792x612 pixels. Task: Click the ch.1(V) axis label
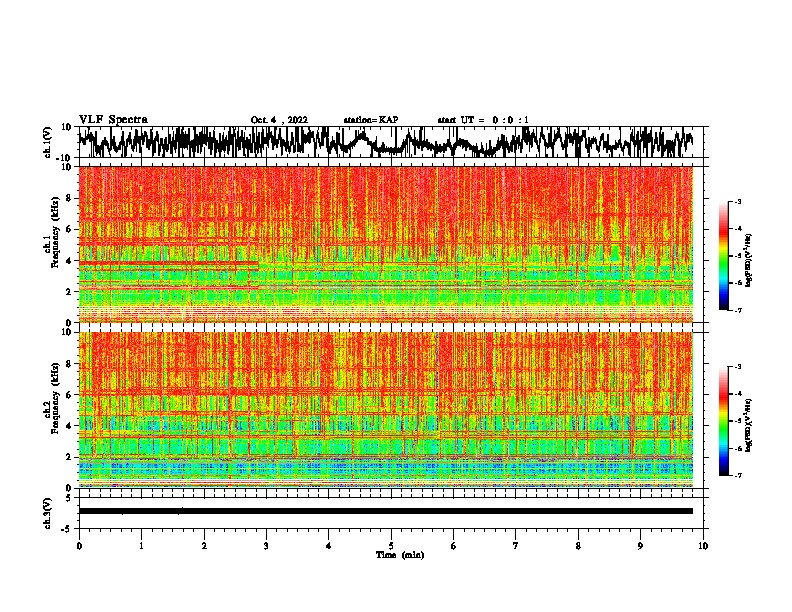coord(48,142)
